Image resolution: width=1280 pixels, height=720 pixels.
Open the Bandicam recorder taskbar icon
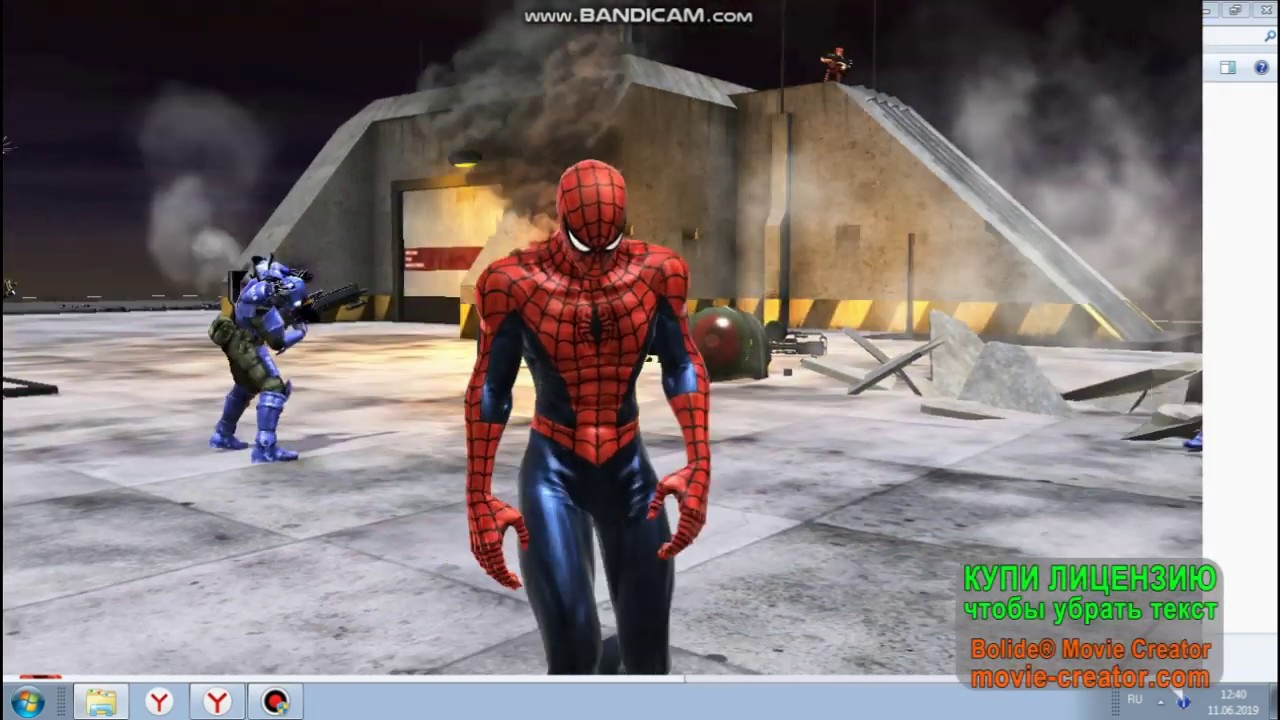click(275, 702)
